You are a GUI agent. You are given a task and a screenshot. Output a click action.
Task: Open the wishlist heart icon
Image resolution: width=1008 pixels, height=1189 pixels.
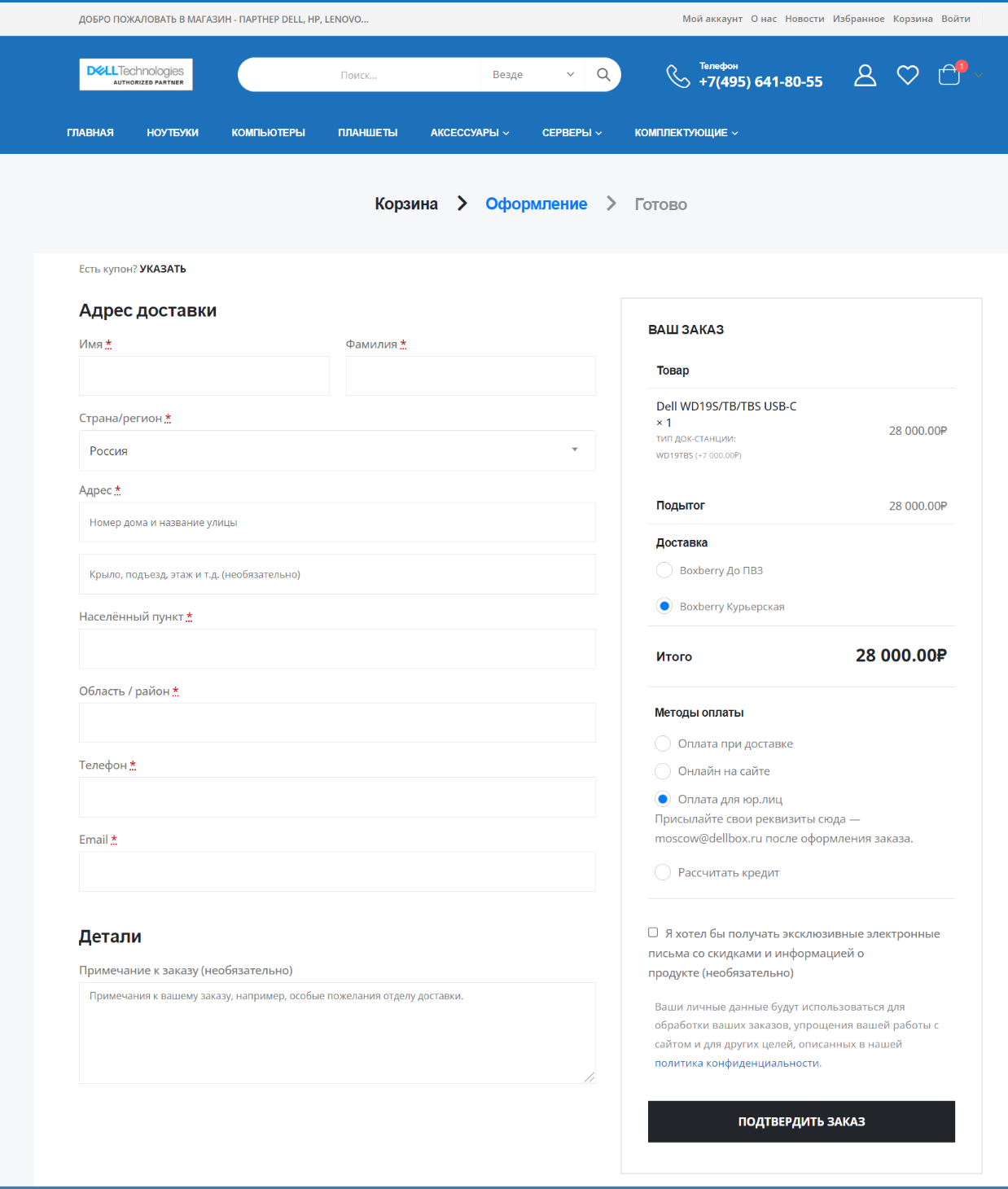908,76
